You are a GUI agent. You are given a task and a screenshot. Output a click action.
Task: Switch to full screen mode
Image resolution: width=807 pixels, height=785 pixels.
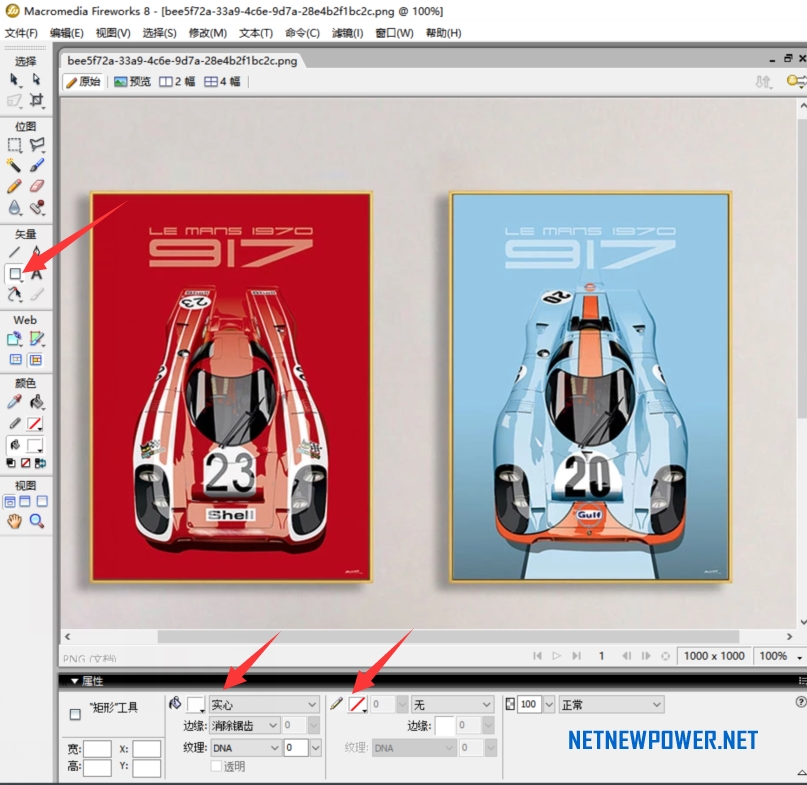click(x=42, y=501)
